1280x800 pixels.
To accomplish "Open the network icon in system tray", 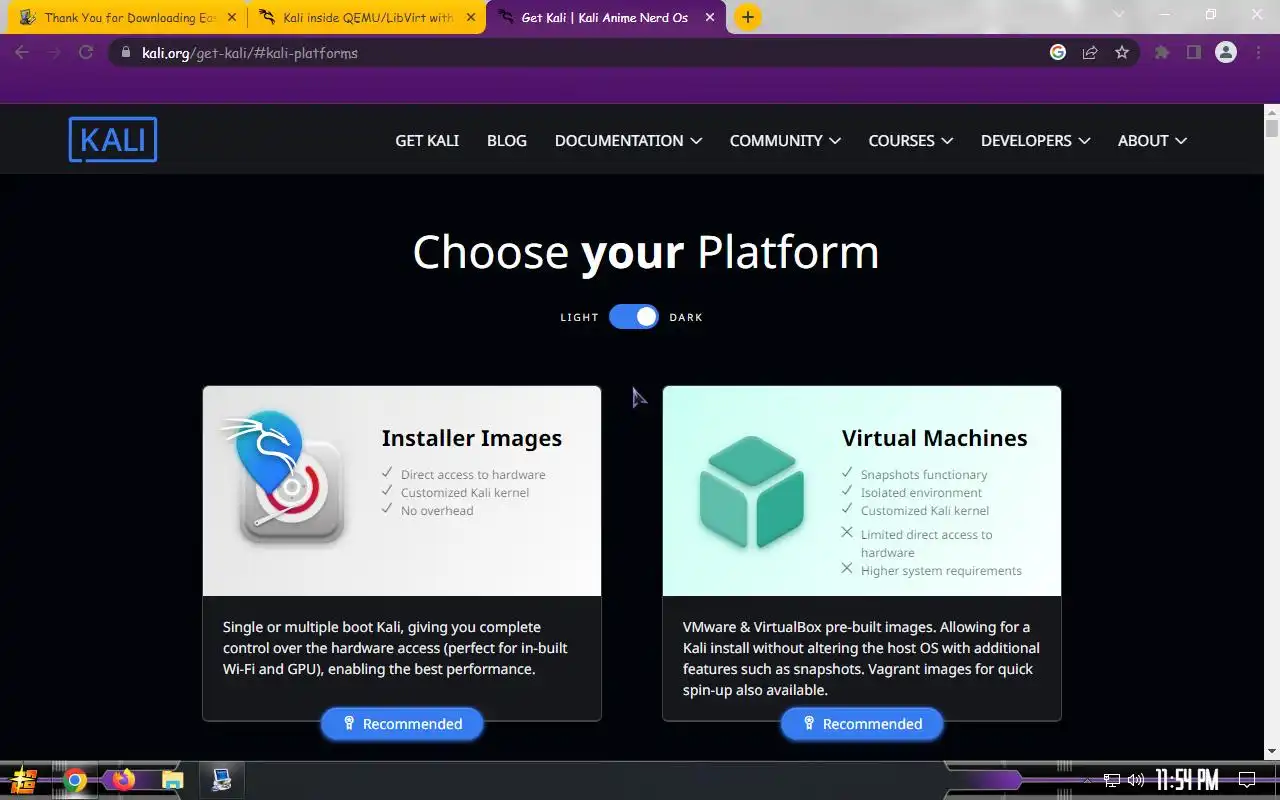I will coord(1112,780).
